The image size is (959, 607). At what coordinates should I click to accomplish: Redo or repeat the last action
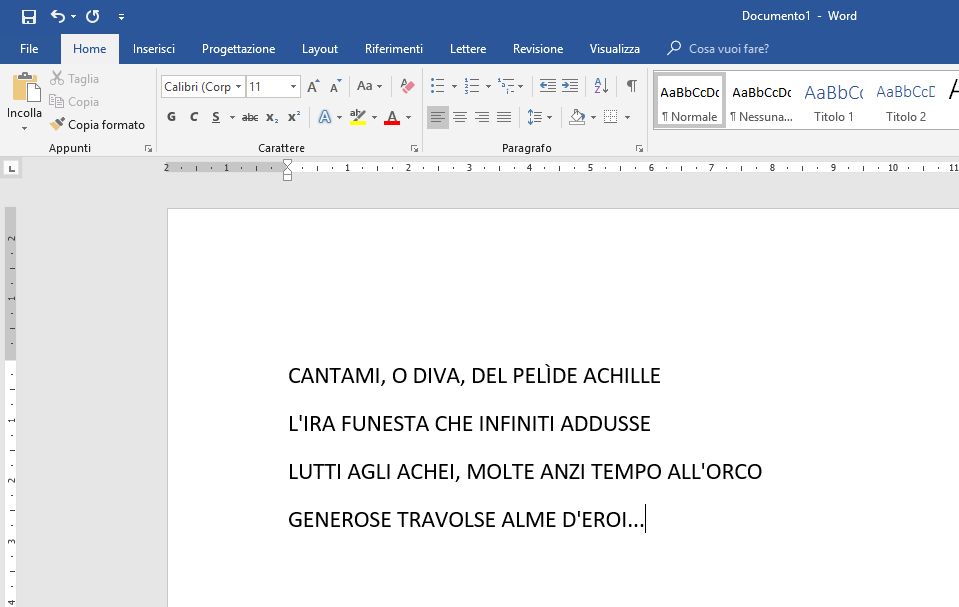[x=93, y=17]
